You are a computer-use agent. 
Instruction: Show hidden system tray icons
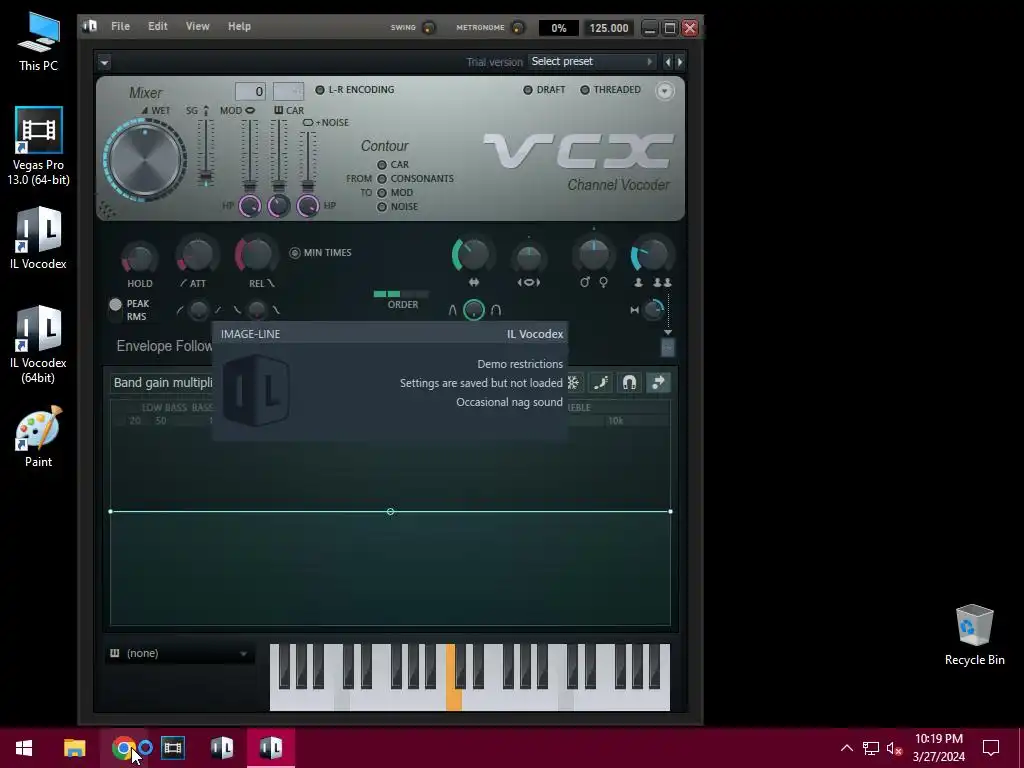[x=846, y=748]
